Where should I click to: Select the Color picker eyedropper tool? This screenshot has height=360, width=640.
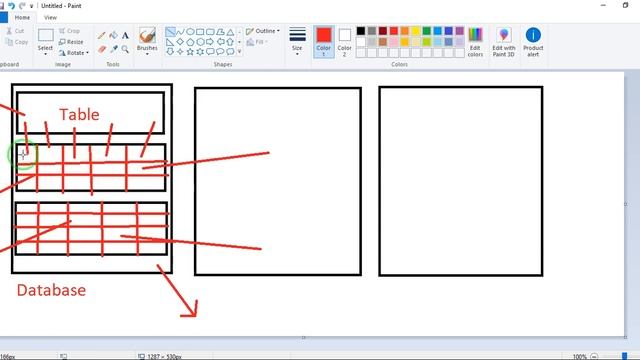click(113, 49)
